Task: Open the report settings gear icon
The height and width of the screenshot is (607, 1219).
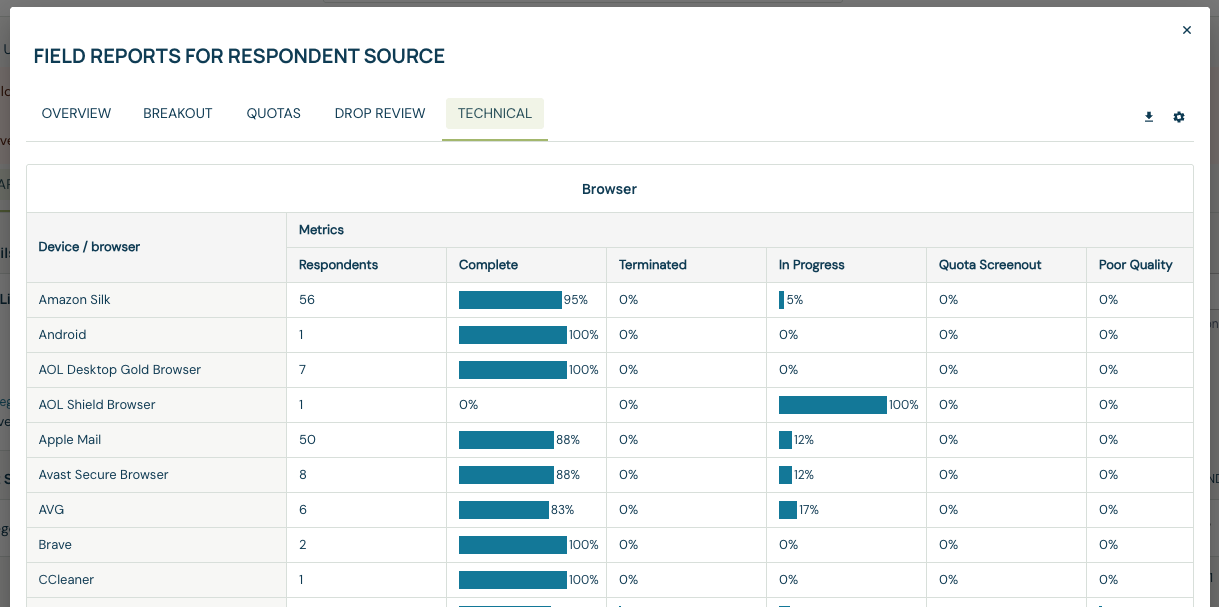Action: (1179, 117)
